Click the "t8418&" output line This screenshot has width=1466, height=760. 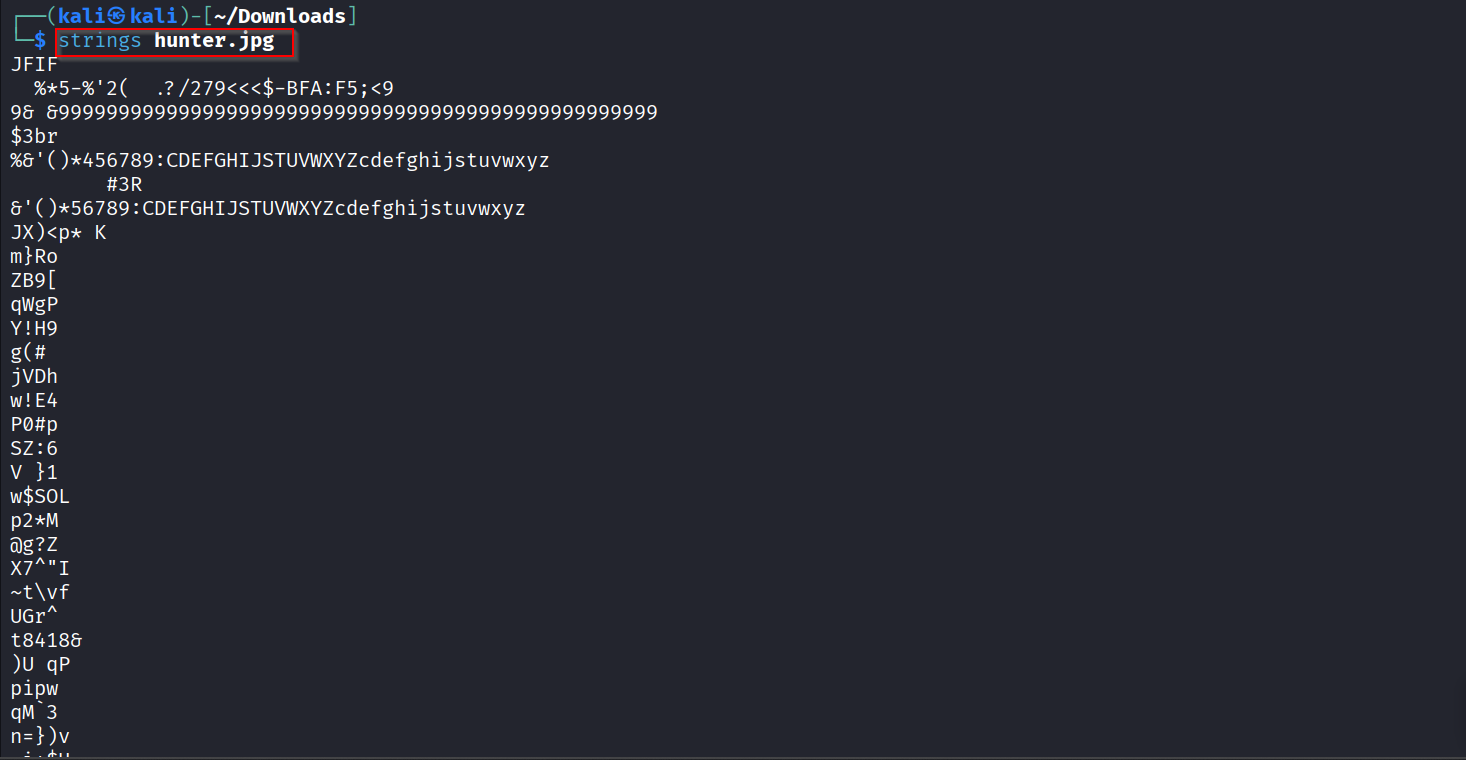(46, 641)
